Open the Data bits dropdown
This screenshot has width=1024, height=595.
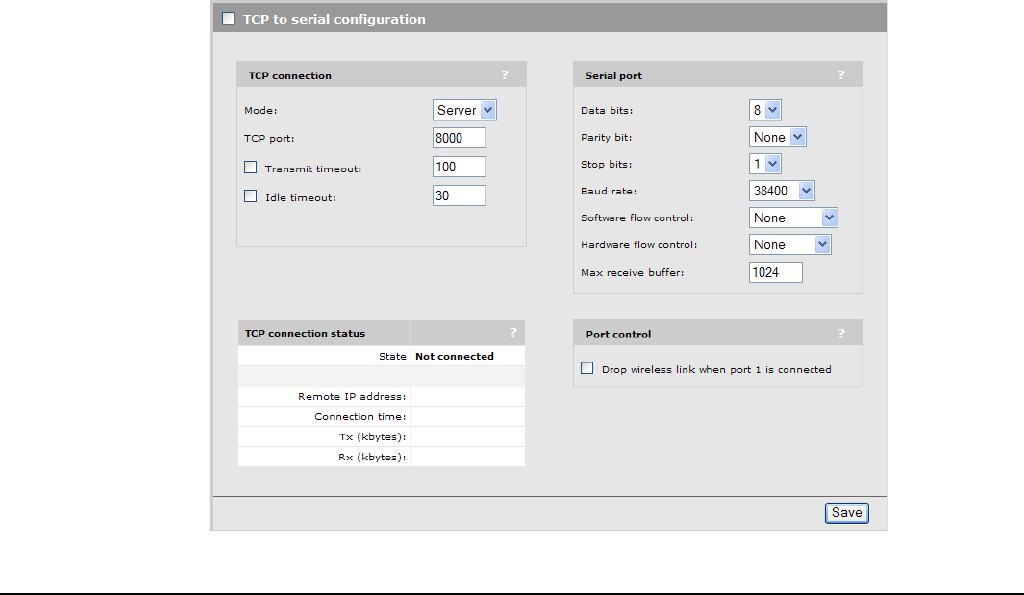pyautogui.click(x=765, y=110)
